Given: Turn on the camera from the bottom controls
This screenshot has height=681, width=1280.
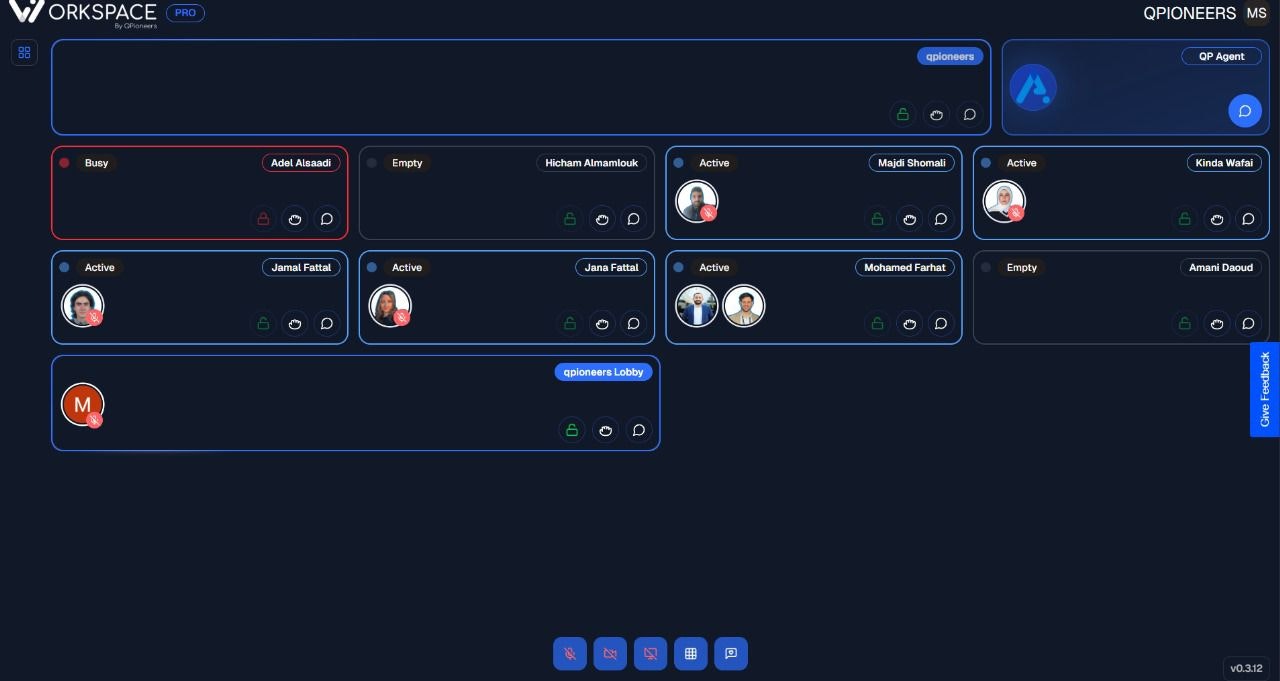Looking at the screenshot, I should [610, 653].
